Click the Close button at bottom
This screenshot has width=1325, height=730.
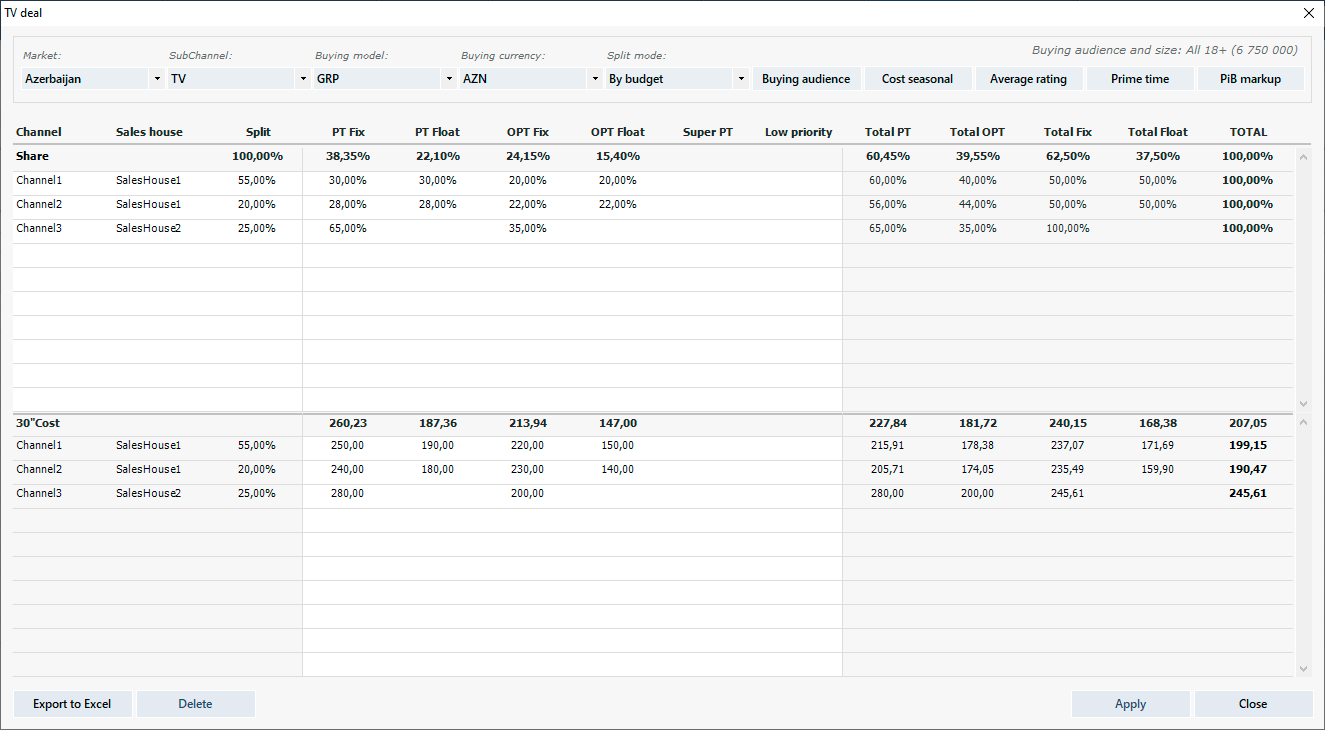[1253, 704]
